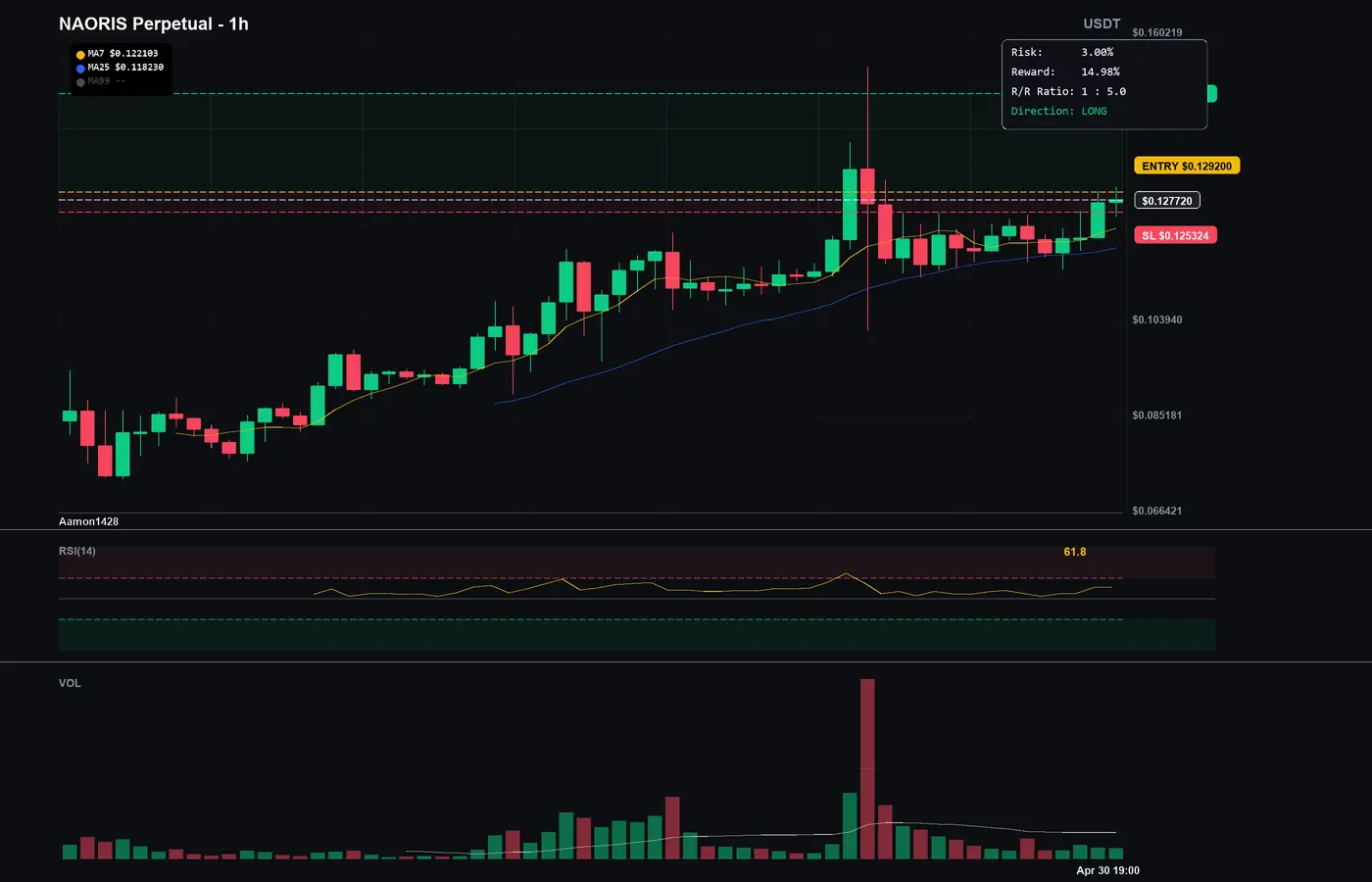Click the RSI value 61.8

[x=1075, y=552]
